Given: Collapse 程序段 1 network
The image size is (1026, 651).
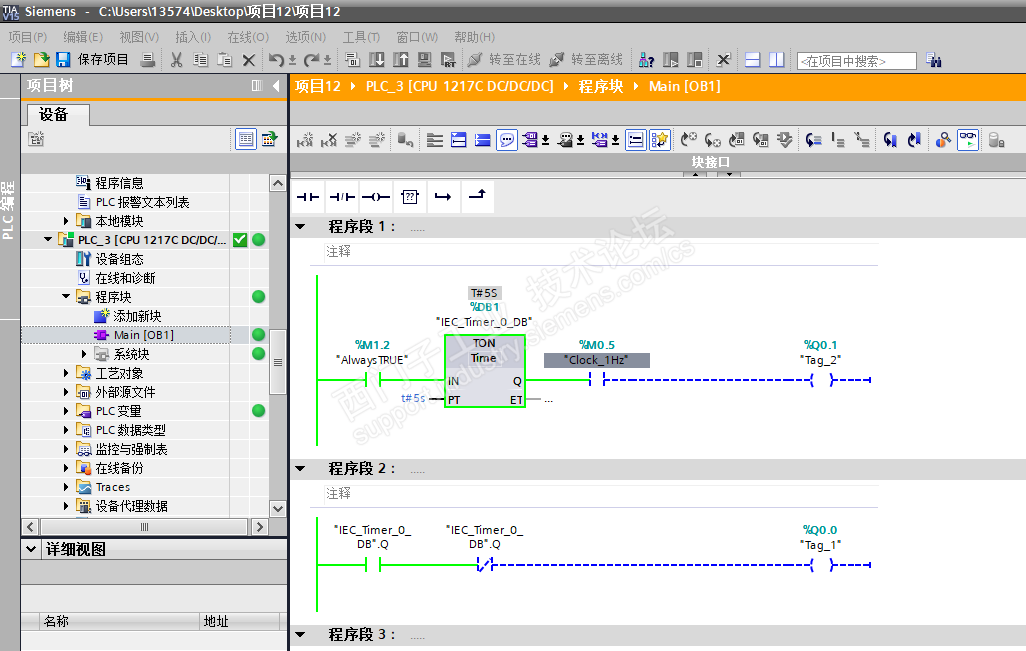Looking at the screenshot, I should 300,226.
